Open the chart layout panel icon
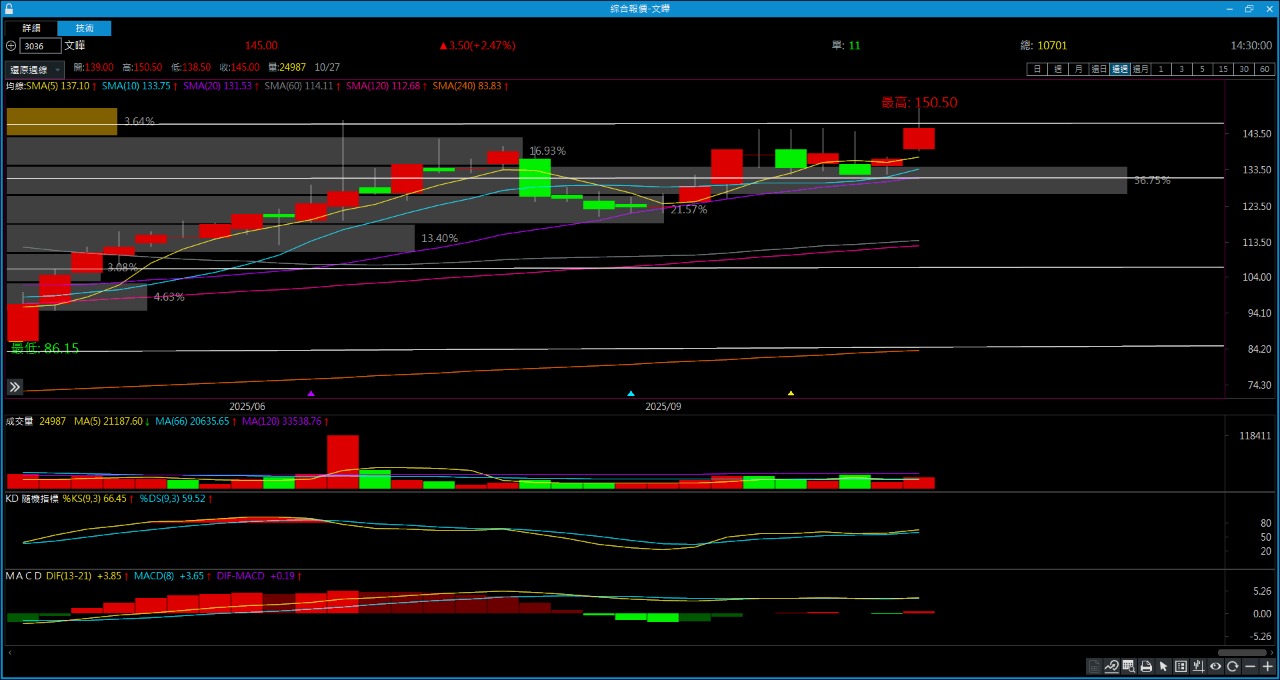The height and width of the screenshot is (680, 1280). pos(1181,666)
